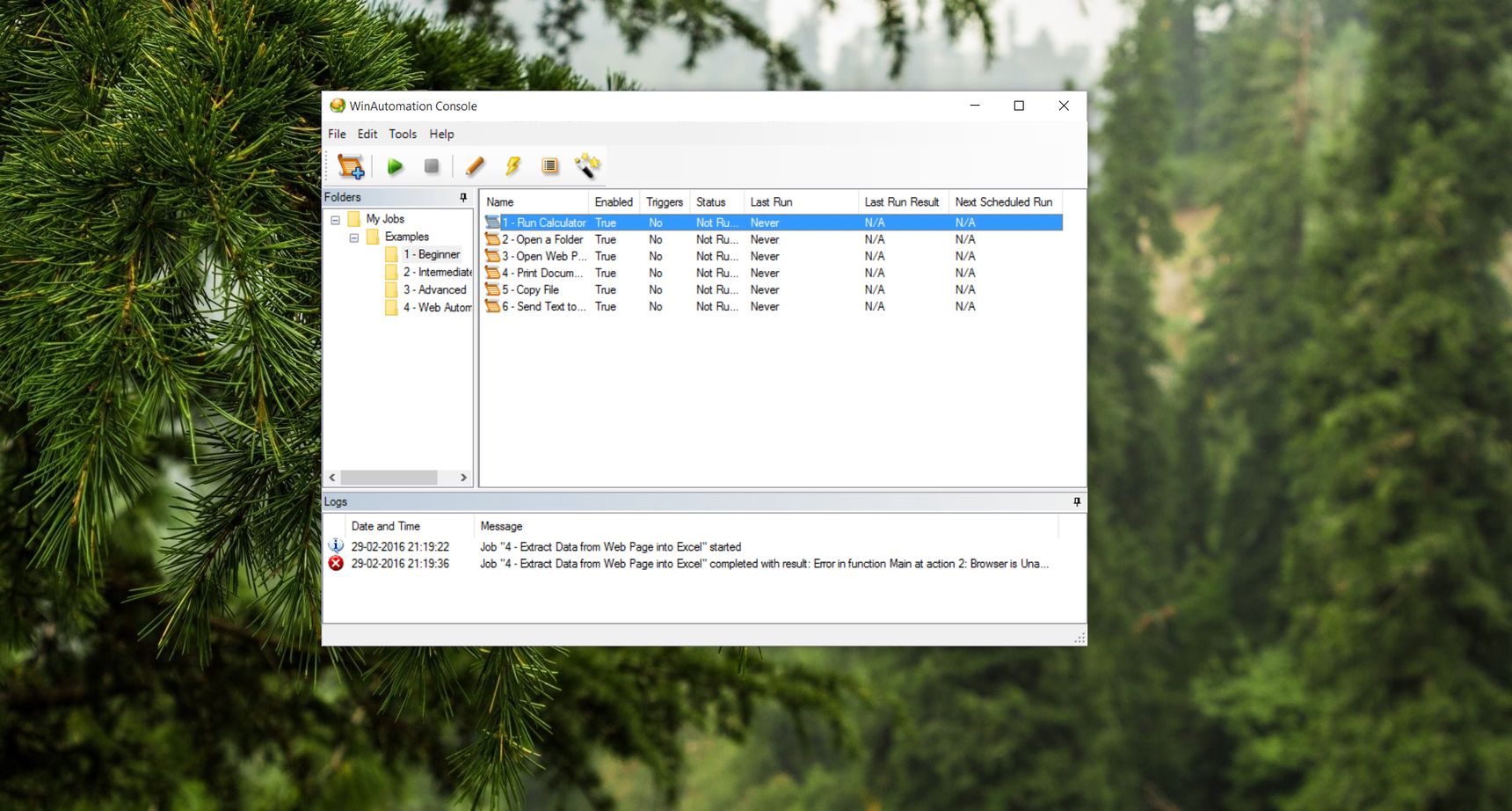Open the Edit Job pencil icon
Image resolution: width=1512 pixels, height=811 pixels.
pyautogui.click(x=475, y=166)
